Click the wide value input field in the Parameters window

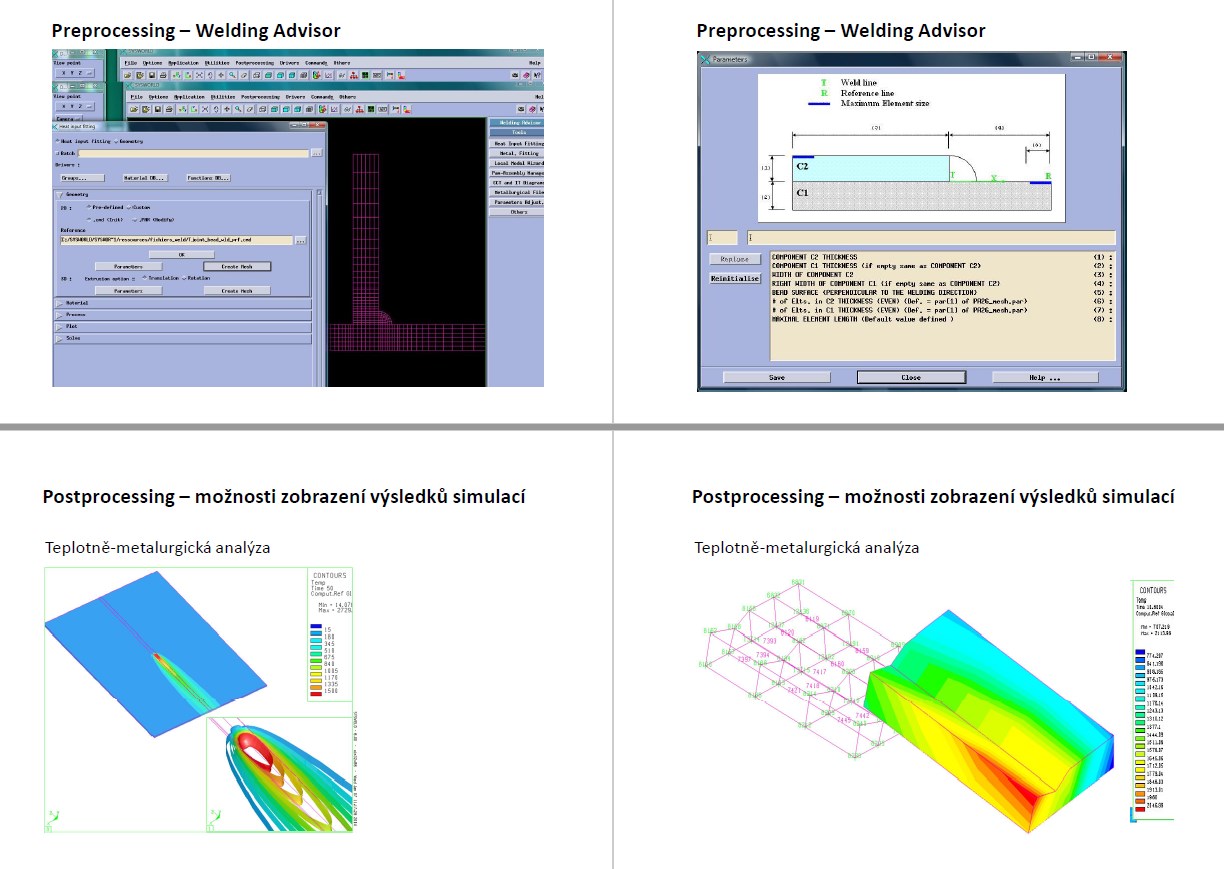(x=930, y=237)
